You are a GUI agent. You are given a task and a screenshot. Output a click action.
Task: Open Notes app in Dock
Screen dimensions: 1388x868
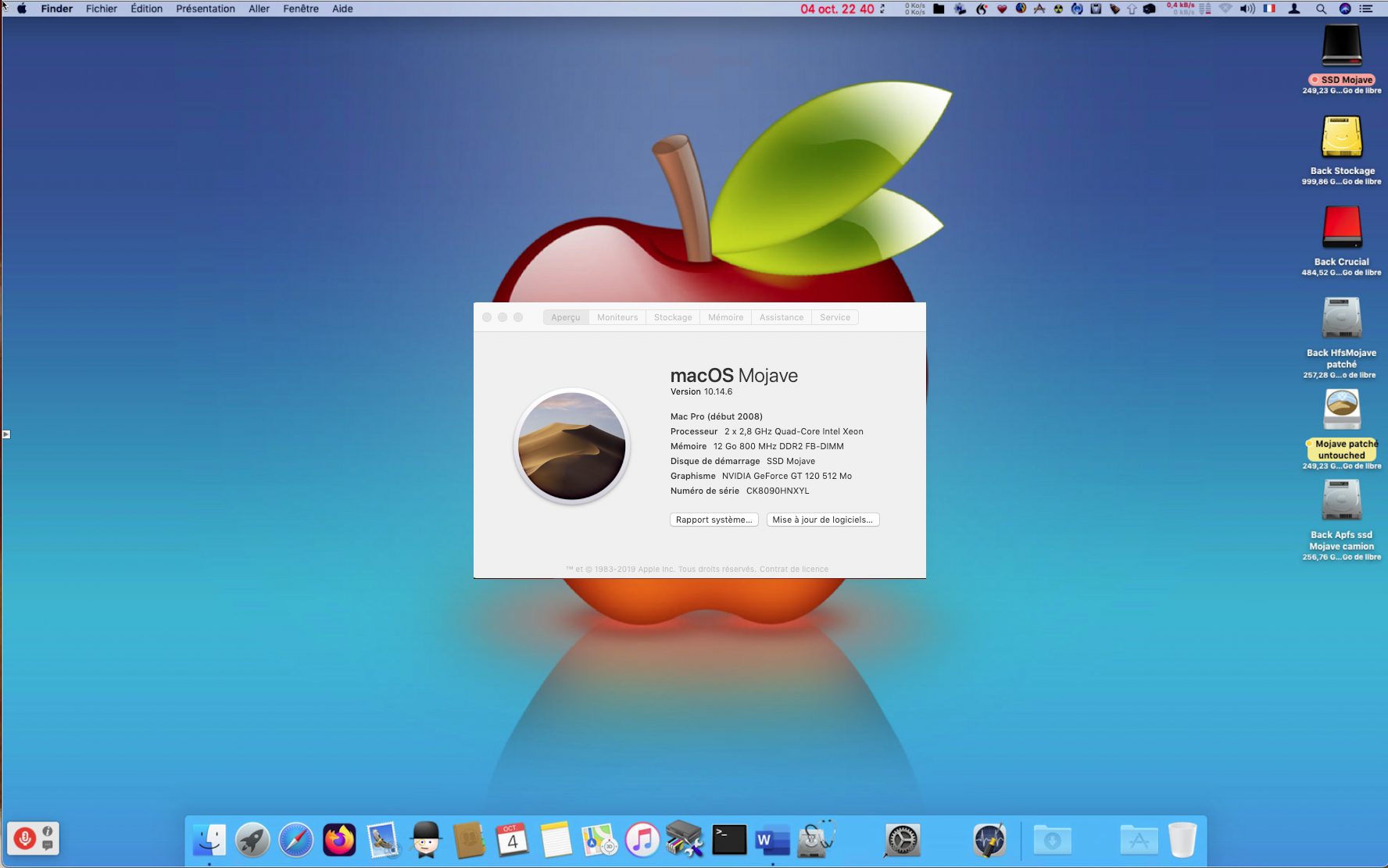[x=556, y=840]
